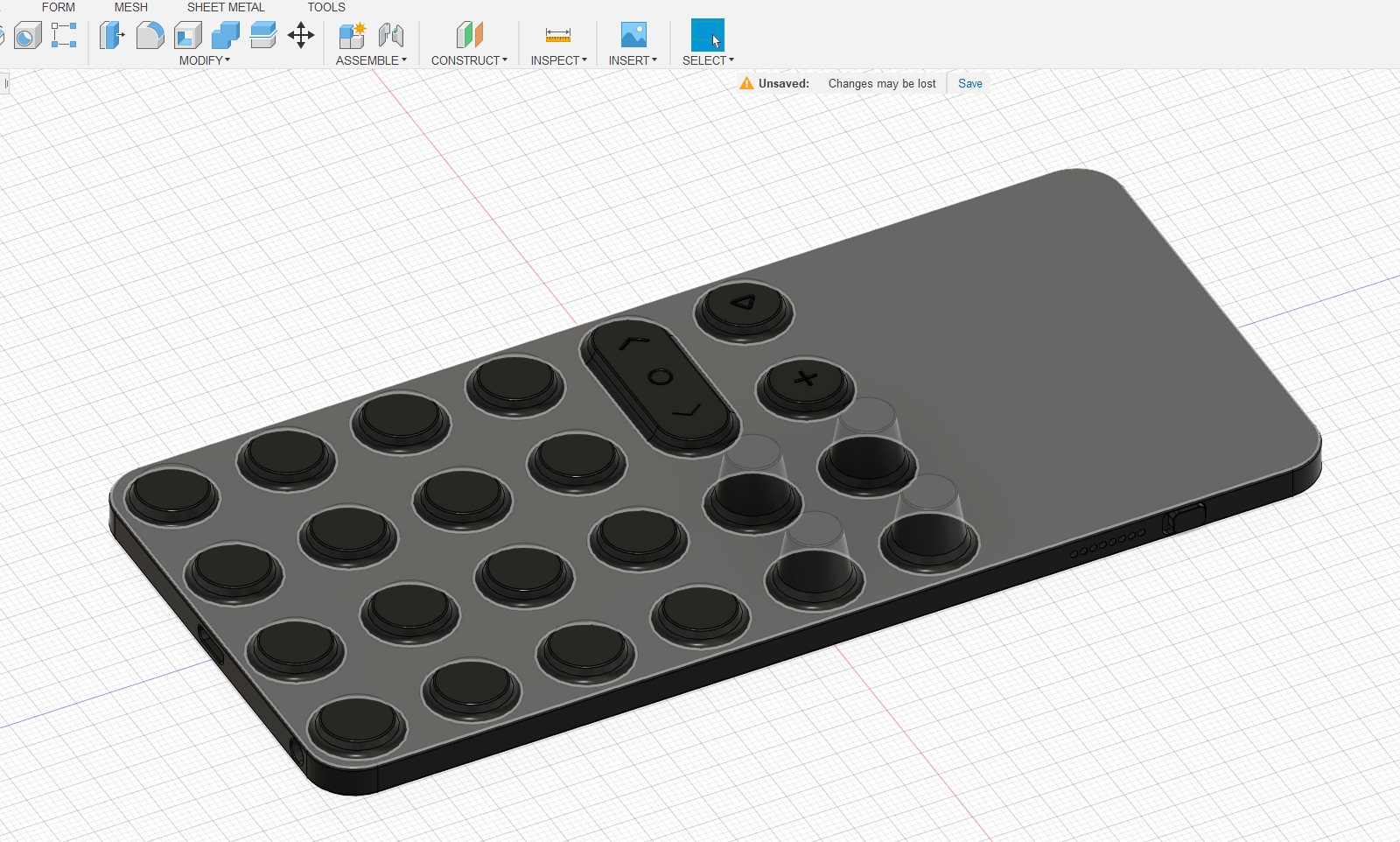Open the CONSTRUCT dropdown
1400x842 pixels.
[x=469, y=60]
